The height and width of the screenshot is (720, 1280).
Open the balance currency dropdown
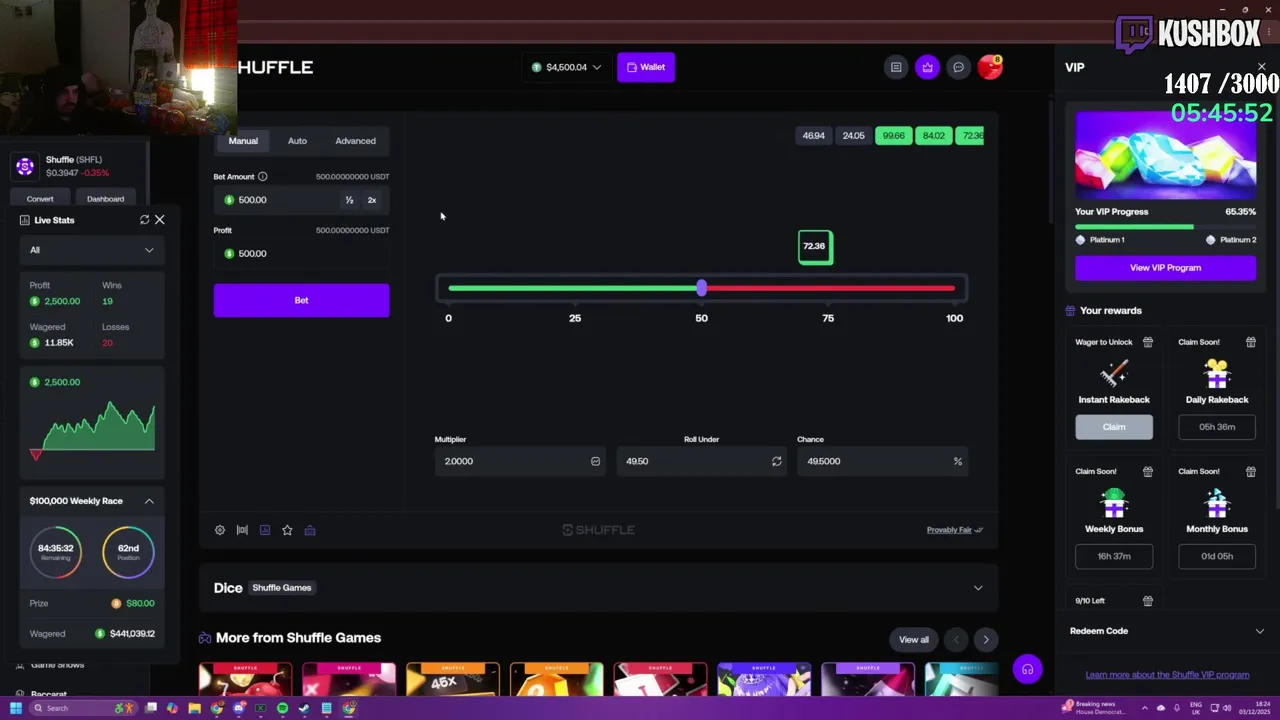566,67
